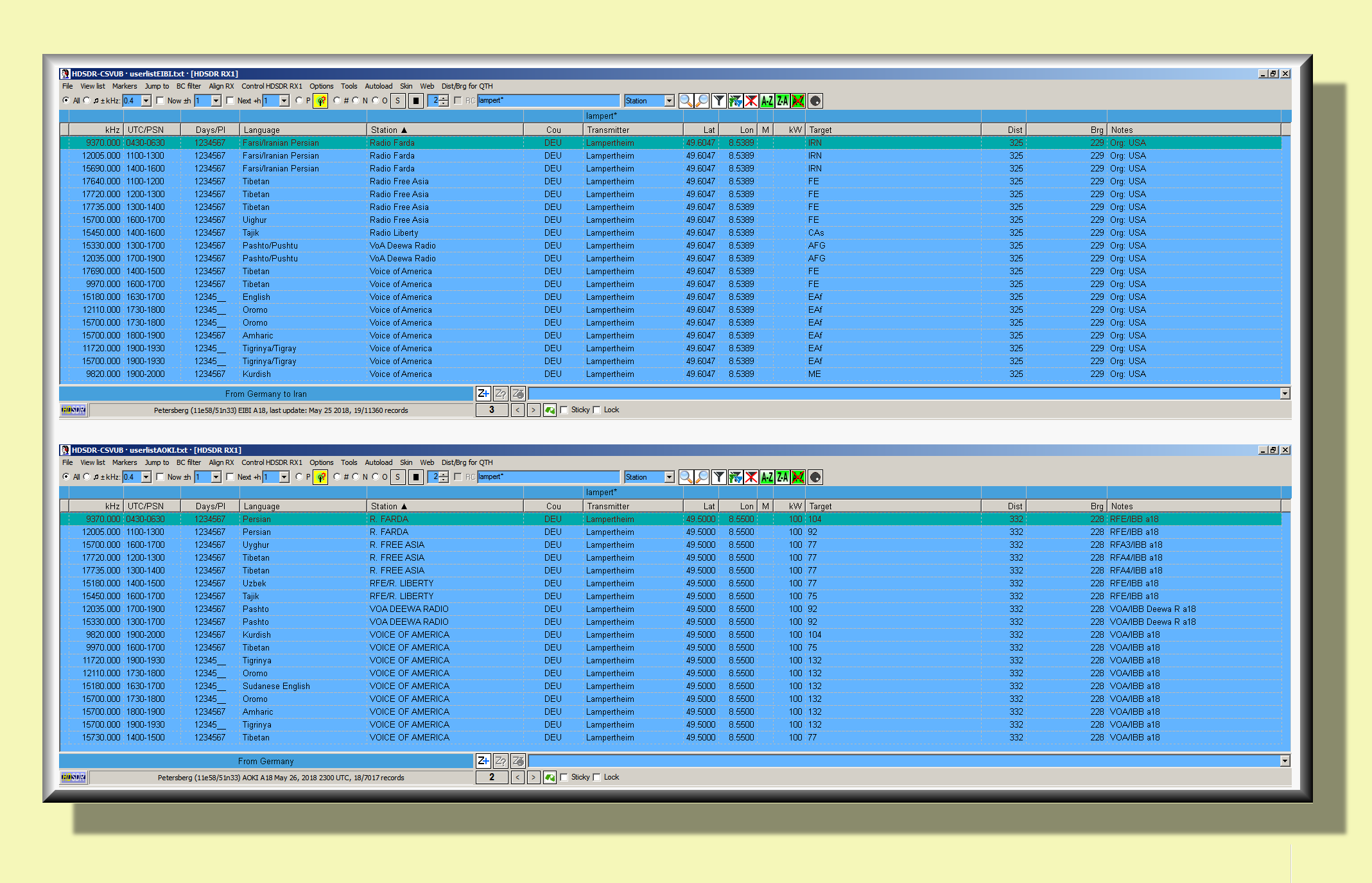The image size is (1372, 883).
Task: Click the green recycle icon in the EIBI status bar
Action: 550,410
